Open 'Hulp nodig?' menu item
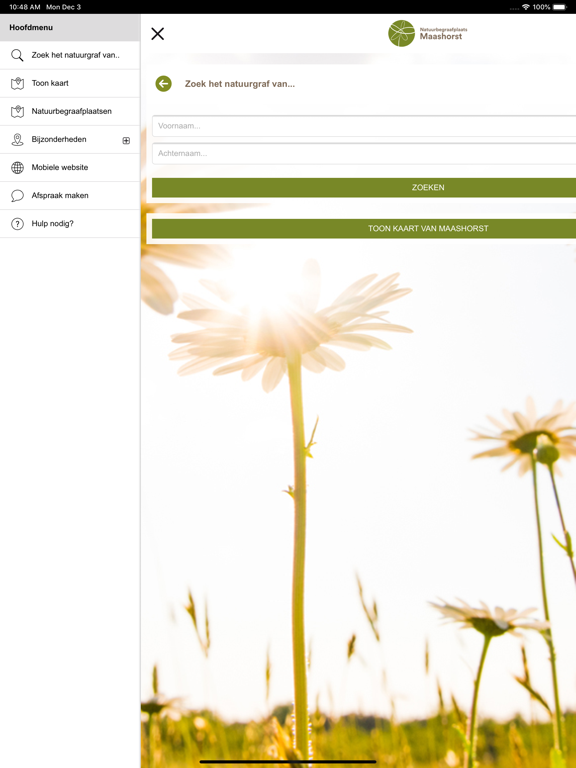 pyautogui.click(x=70, y=224)
